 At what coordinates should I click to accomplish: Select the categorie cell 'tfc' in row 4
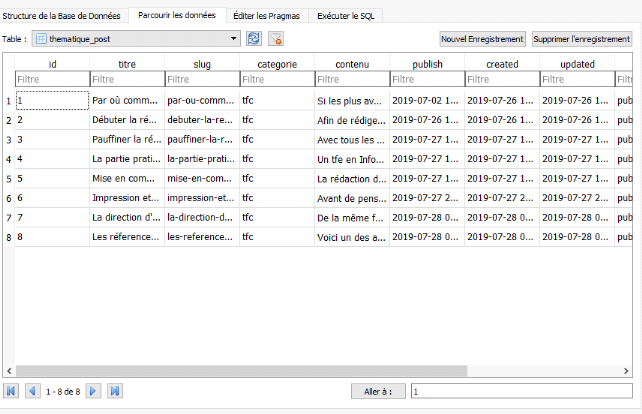click(x=277, y=159)
